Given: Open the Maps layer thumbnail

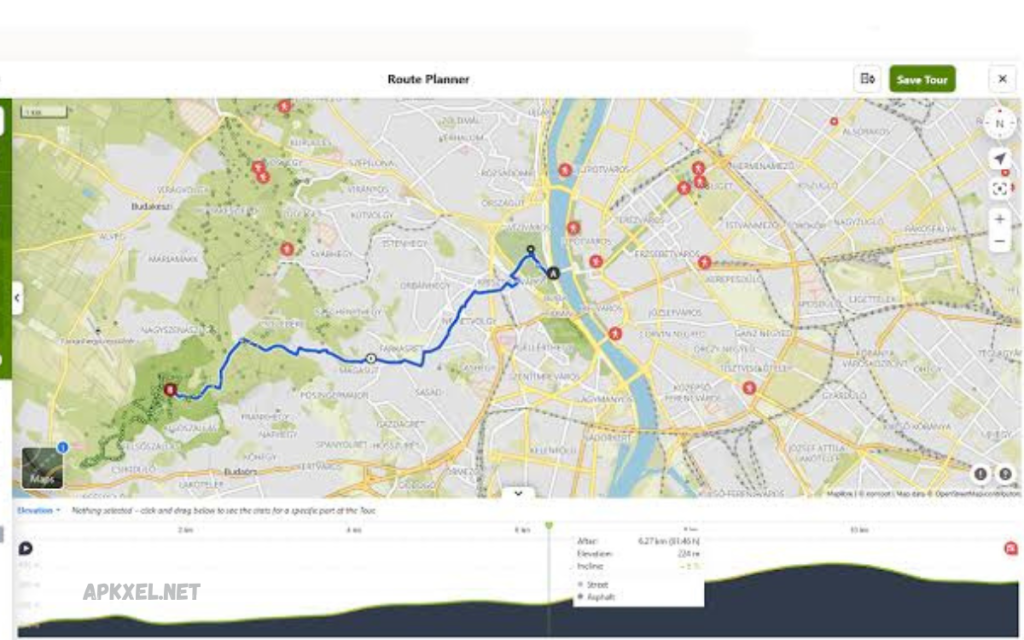Looking at the screenshot, I should click(x=42, y=468).
